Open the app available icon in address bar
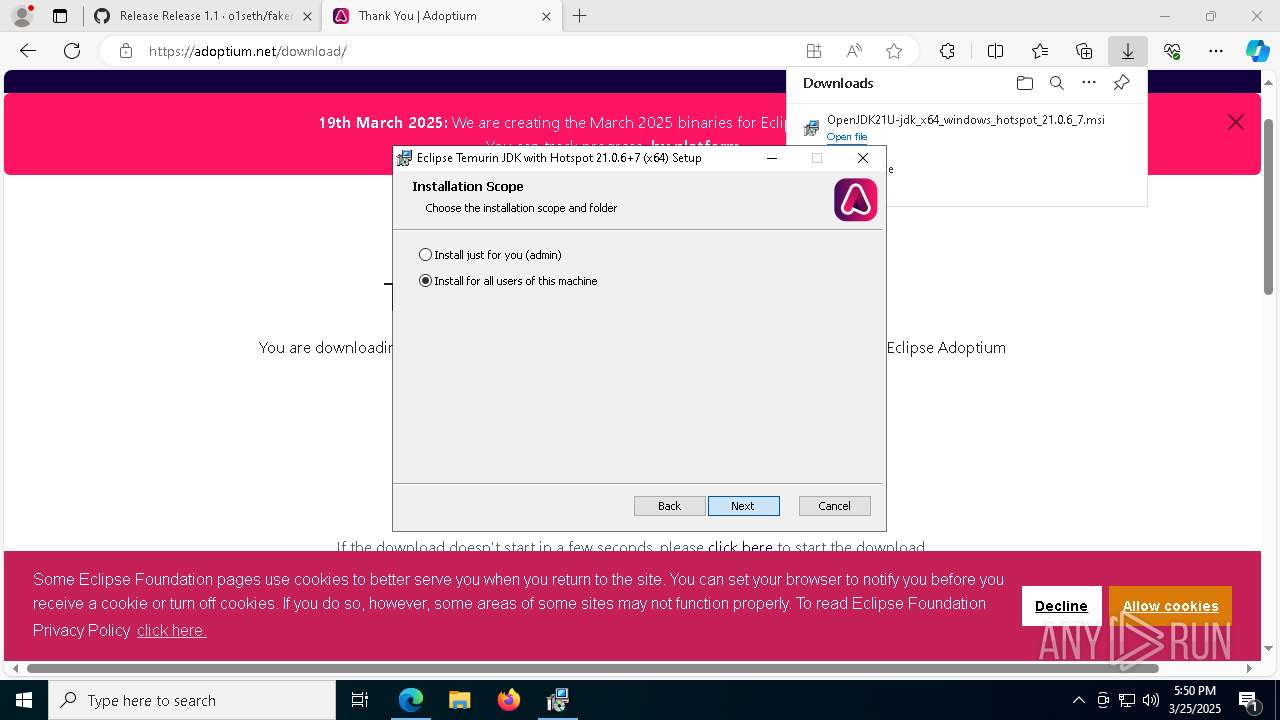The height and width of the screenshot is (720, 1280). (x=814, y=51)
